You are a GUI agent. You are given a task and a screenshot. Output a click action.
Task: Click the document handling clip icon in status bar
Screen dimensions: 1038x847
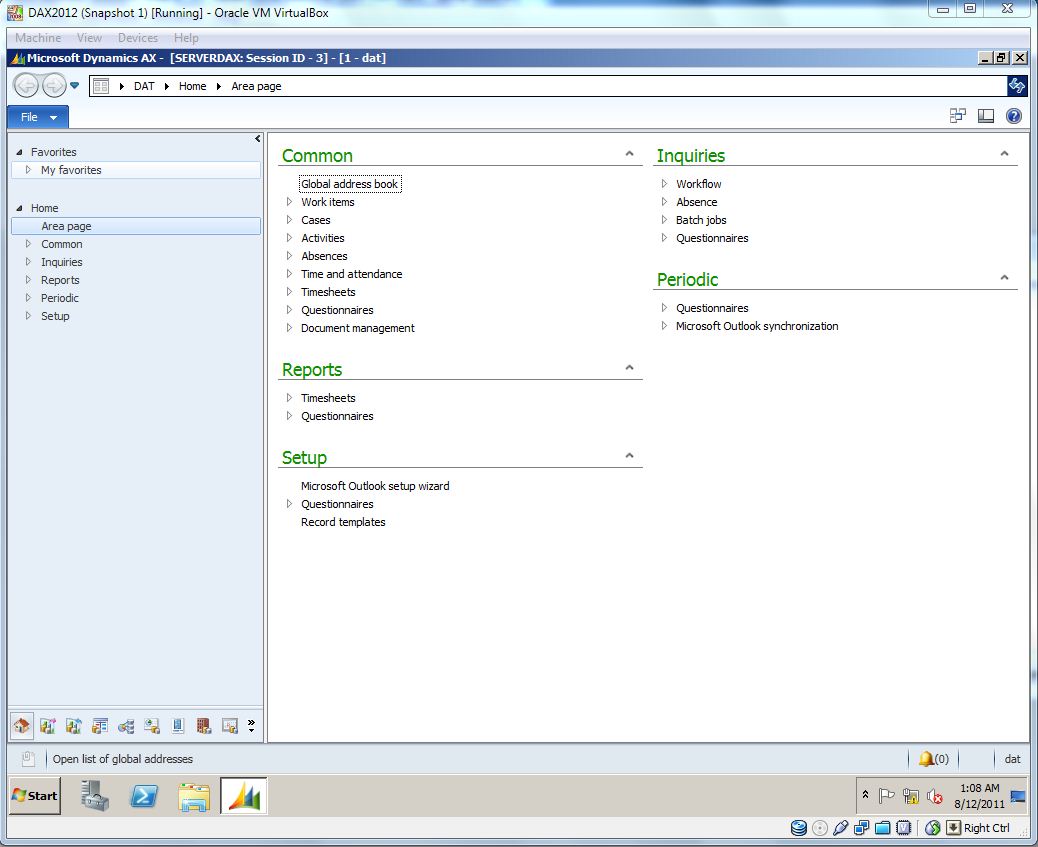coord(28,759)
